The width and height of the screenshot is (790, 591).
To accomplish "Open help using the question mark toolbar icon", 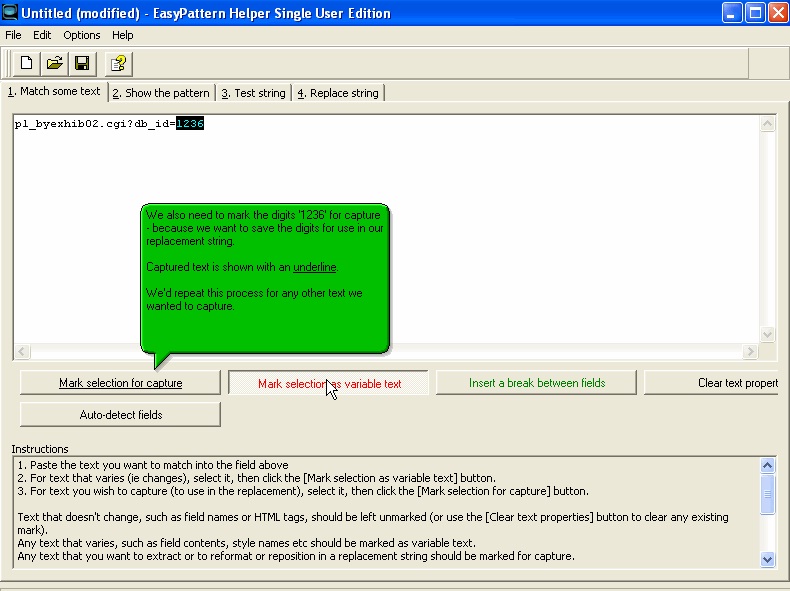I will 118,63.
